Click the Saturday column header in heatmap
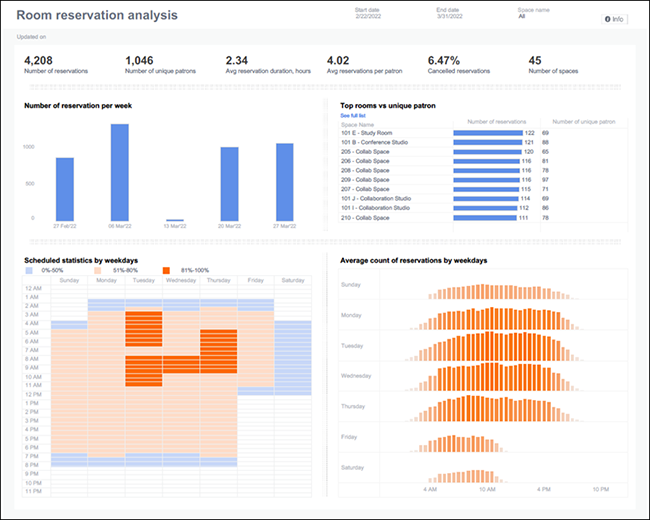Screen dimensions: 650x520 293,280
